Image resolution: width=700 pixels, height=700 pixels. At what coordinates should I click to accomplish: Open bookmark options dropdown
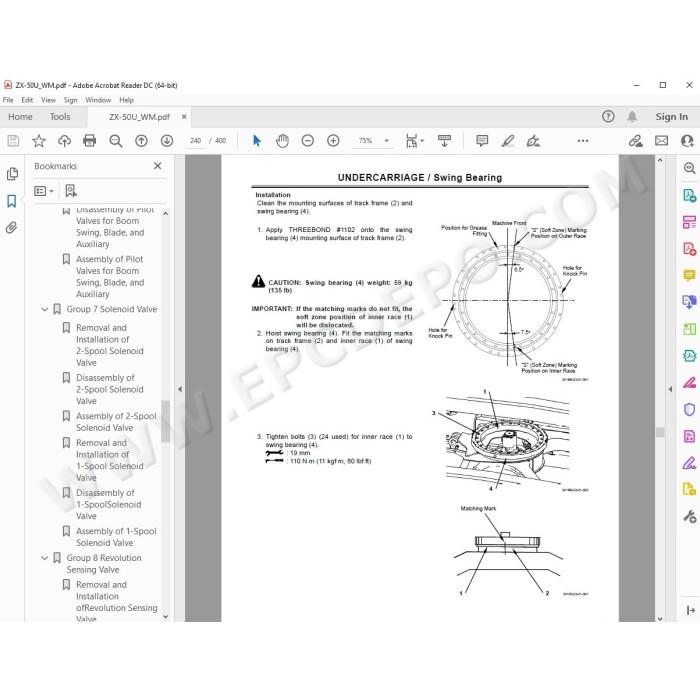pos(44,191)
